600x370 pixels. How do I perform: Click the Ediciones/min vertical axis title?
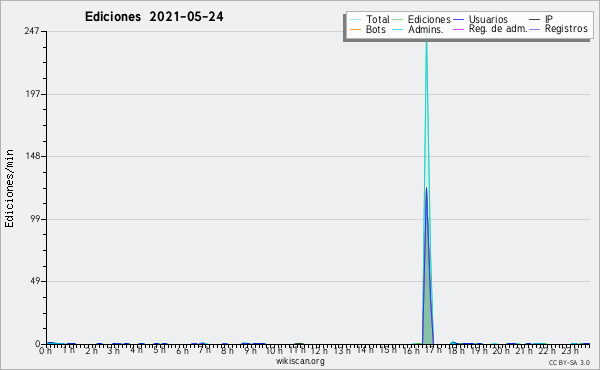tap(9, 188)
